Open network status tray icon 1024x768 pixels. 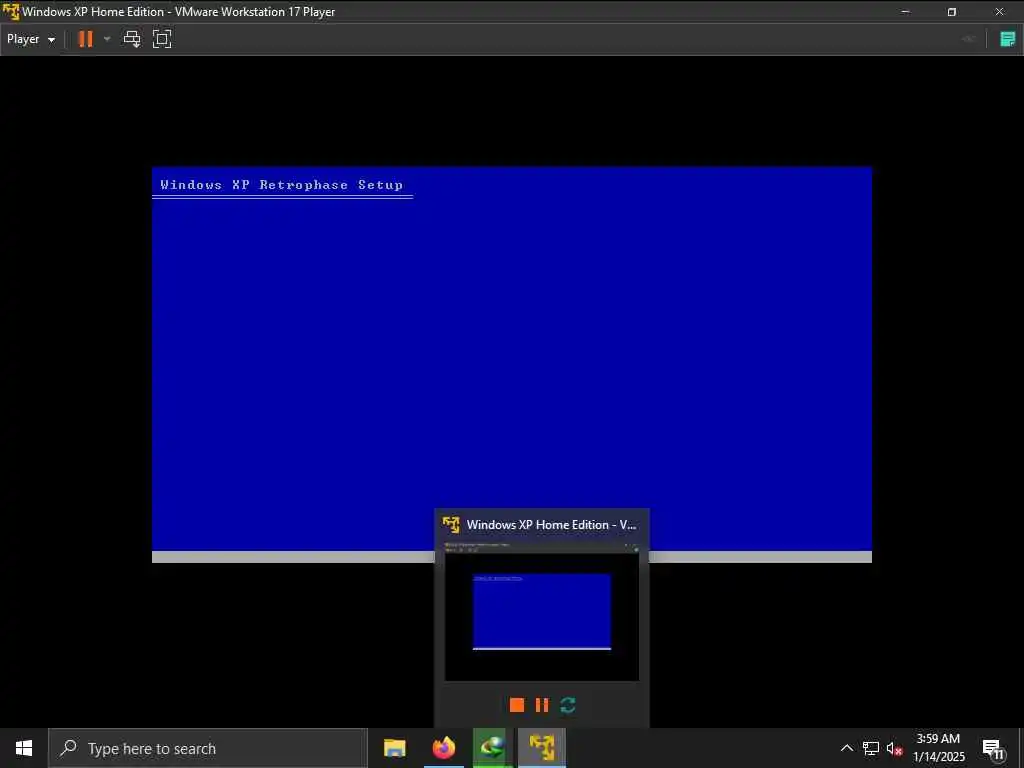[871, 748]
